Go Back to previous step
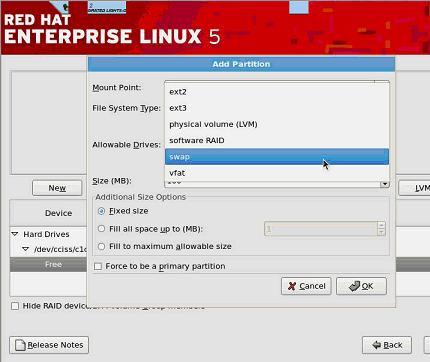This screenshot has width=430, height=362. tap(387, 345)
